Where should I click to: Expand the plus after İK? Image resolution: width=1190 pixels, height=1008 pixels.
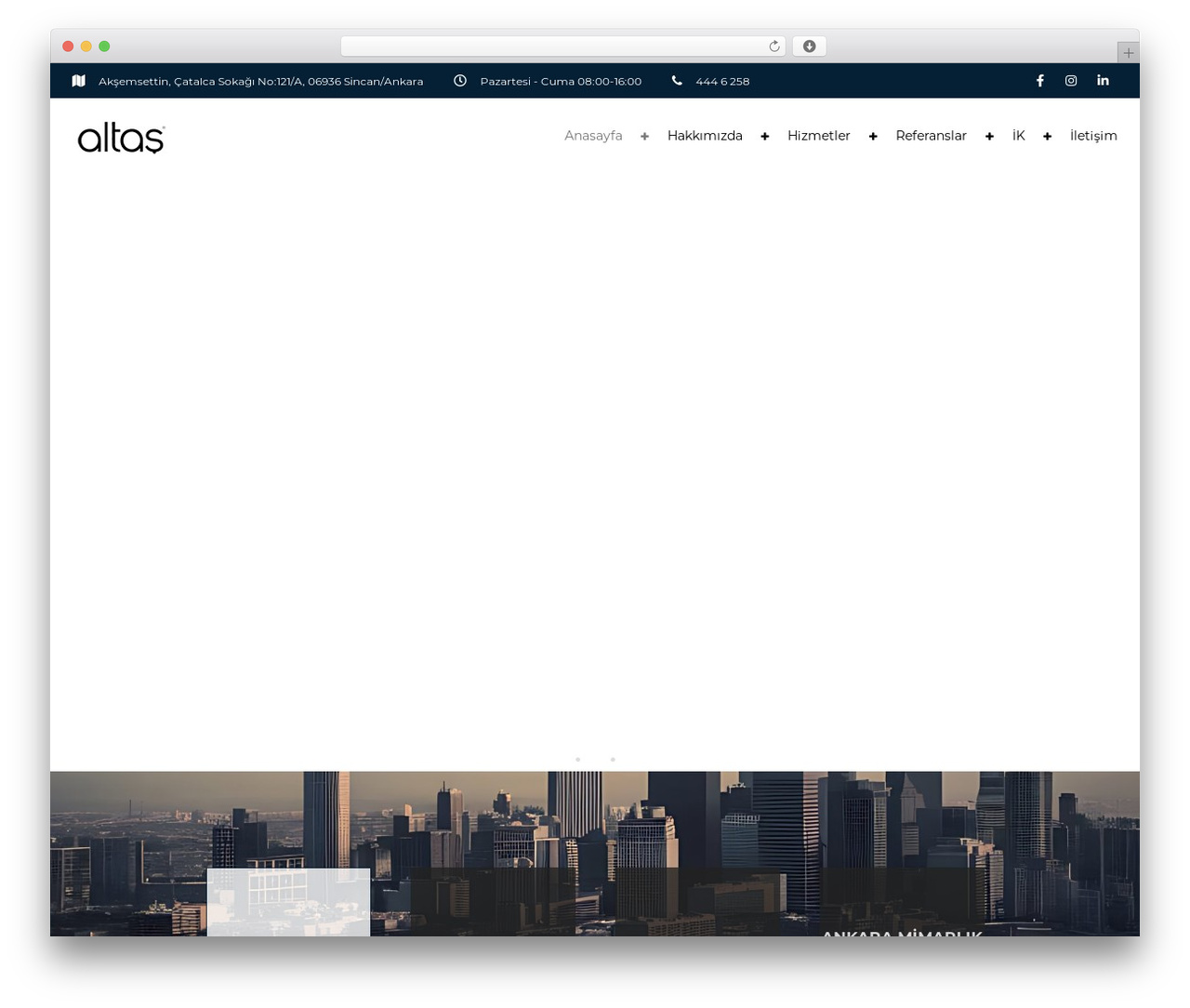pyautogui.click(x=1048, y=137)
